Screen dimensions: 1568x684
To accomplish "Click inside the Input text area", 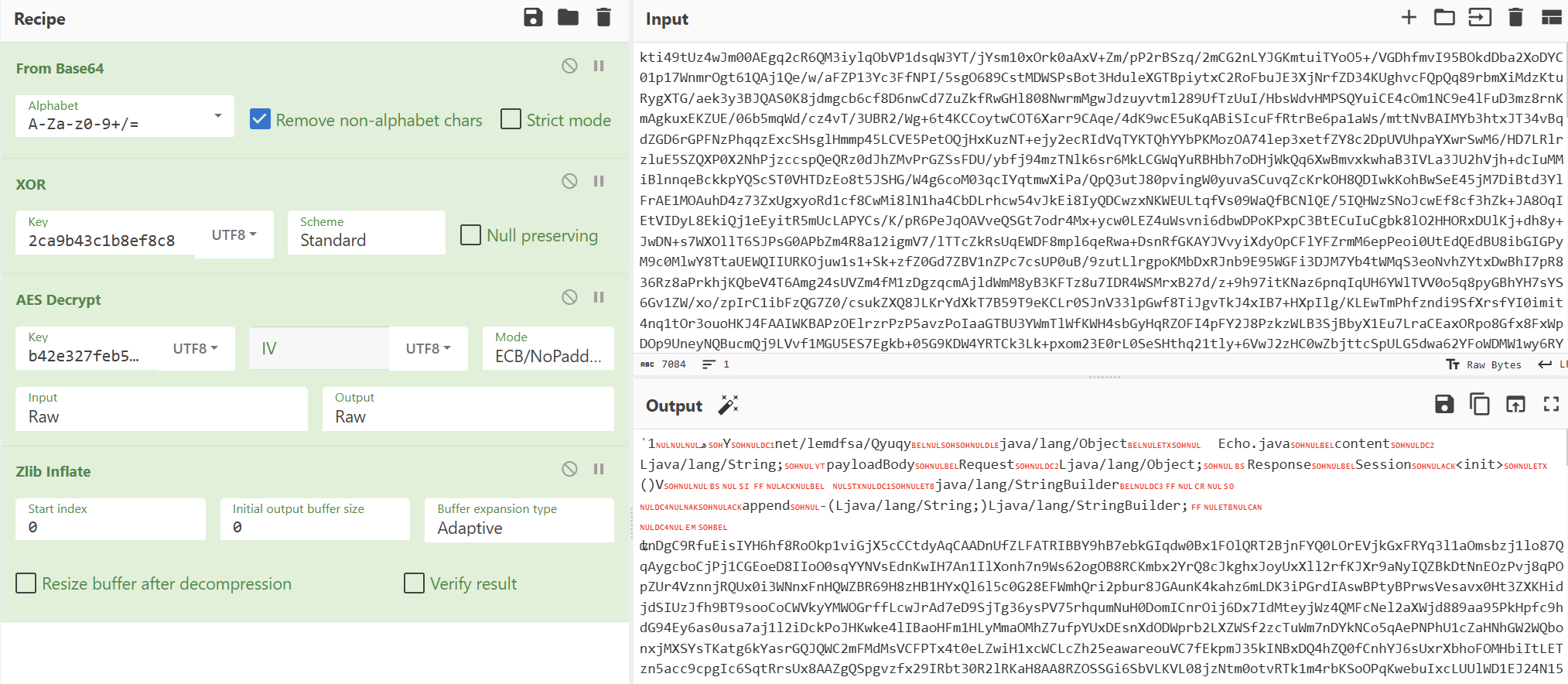I will point(1101,199).
